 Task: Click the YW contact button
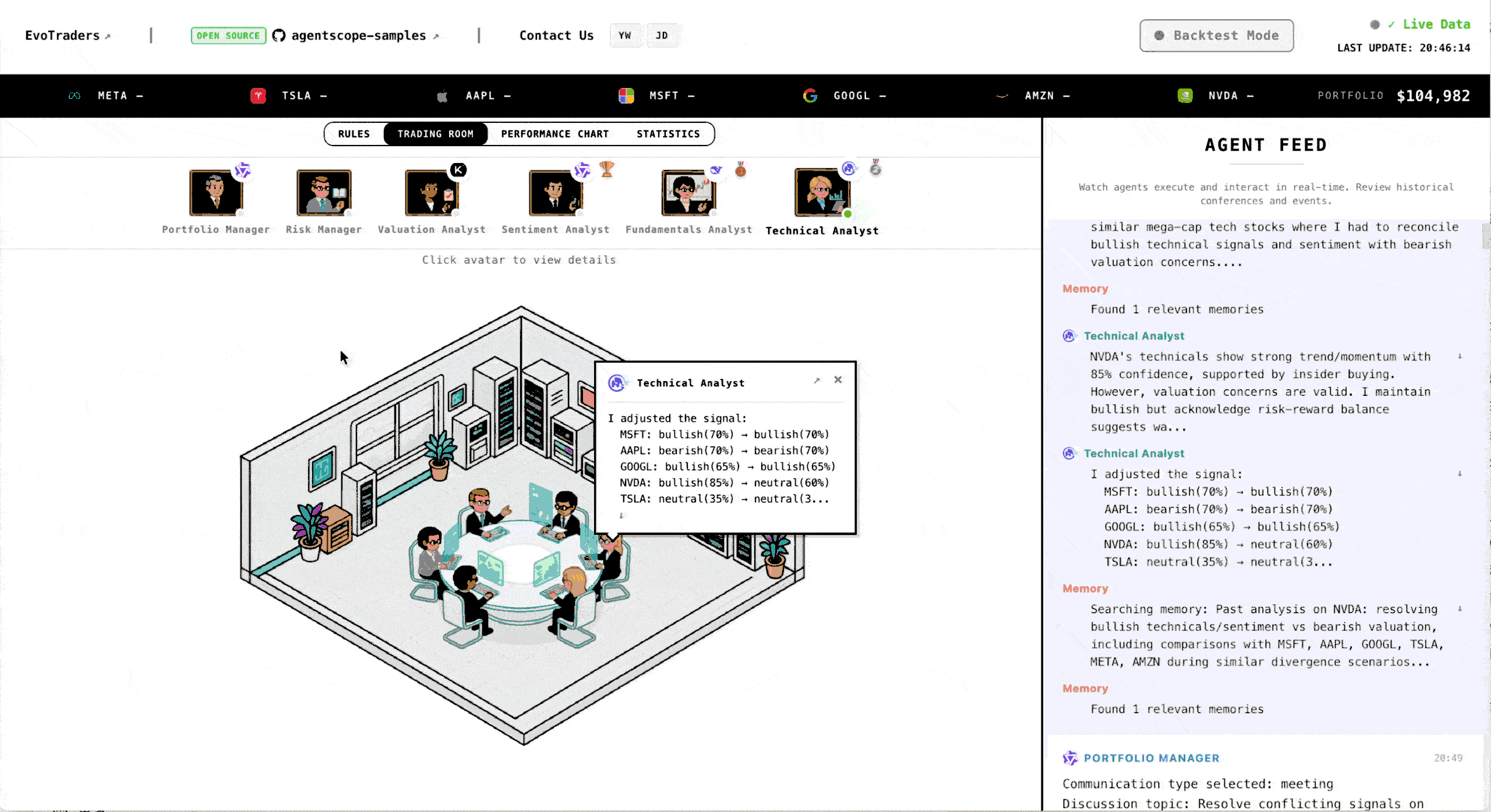625,36
